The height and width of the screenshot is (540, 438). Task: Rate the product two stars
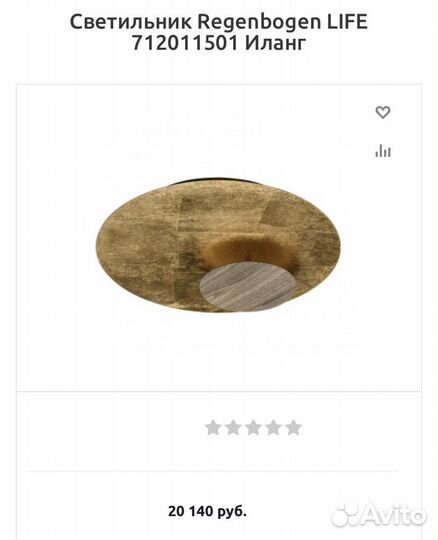point(233,428)
